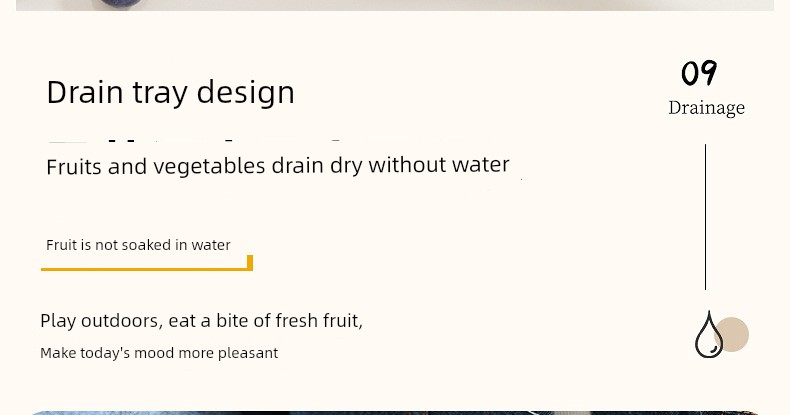The height and width of the screenshot is (415, 790).
Task: Click the water drop outline icon
Action: pyautogui.click(x=708, y=336)
